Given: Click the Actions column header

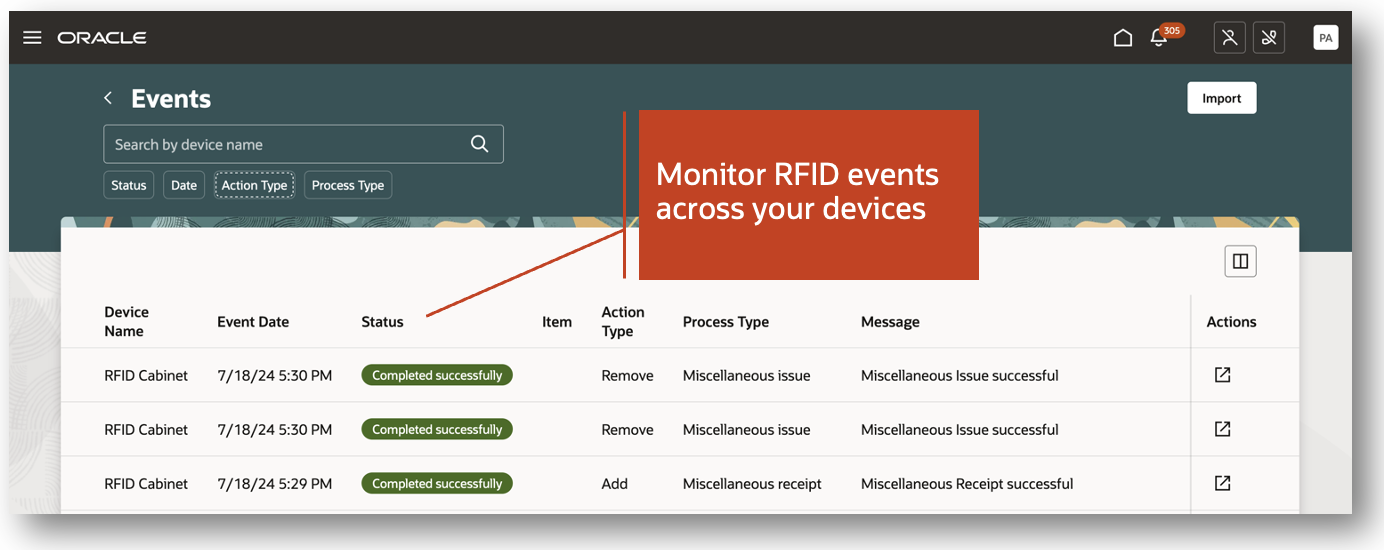Looking at the screenshot, I should pos(1231,322).
